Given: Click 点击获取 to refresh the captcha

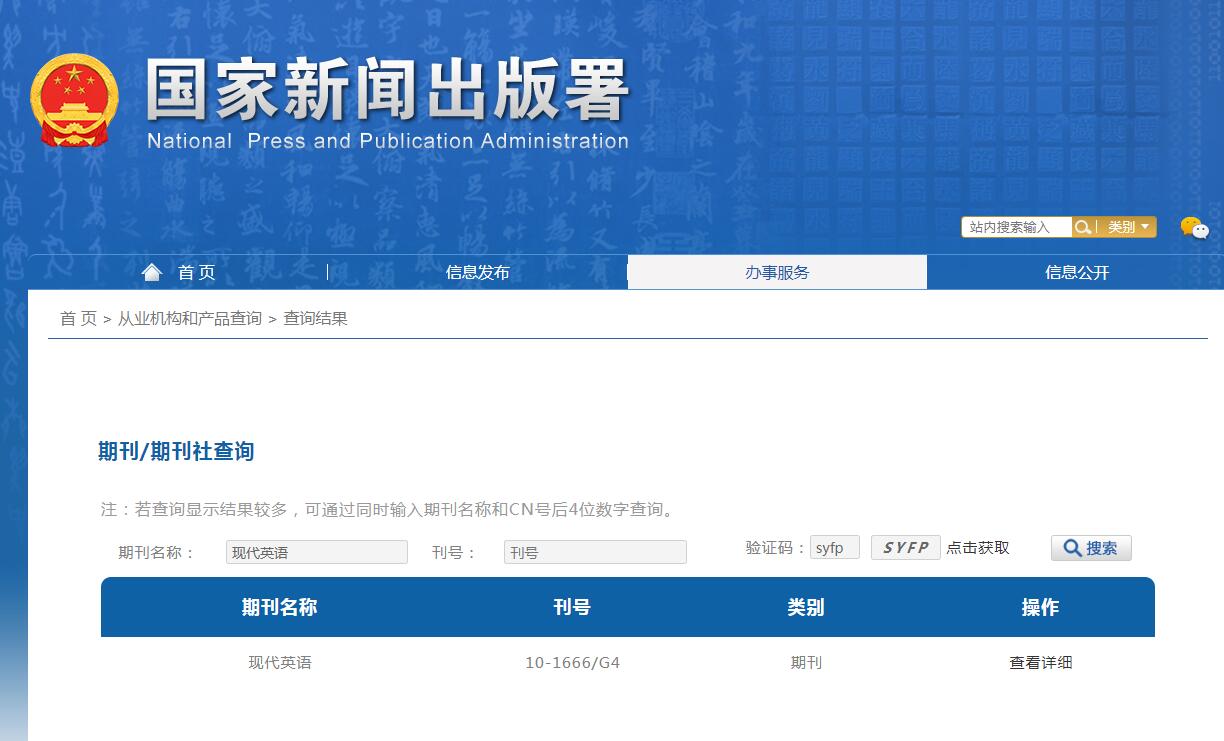Looking at the screenshot, I should pyautogui.click(x=979, y=548).
